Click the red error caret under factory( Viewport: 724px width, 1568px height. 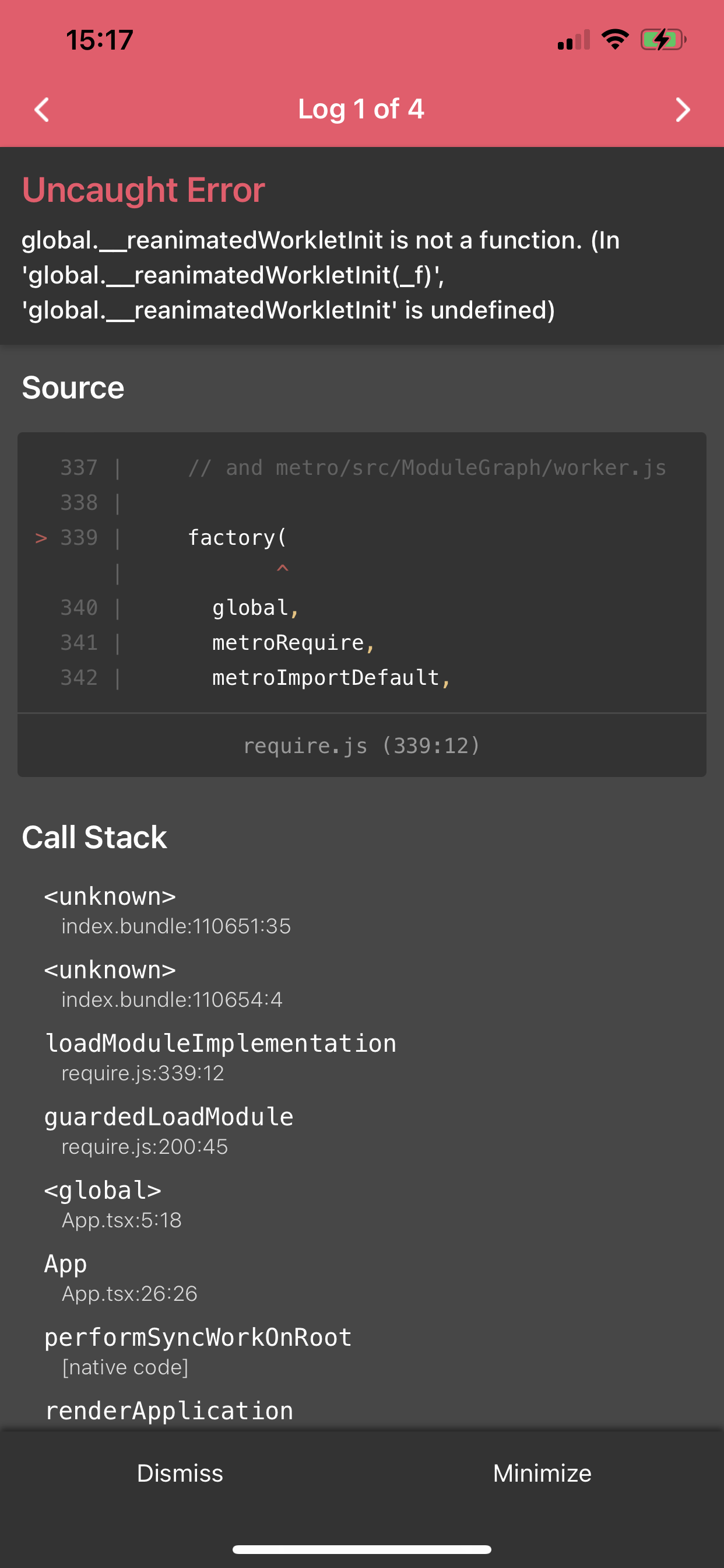tap(282, 569)
